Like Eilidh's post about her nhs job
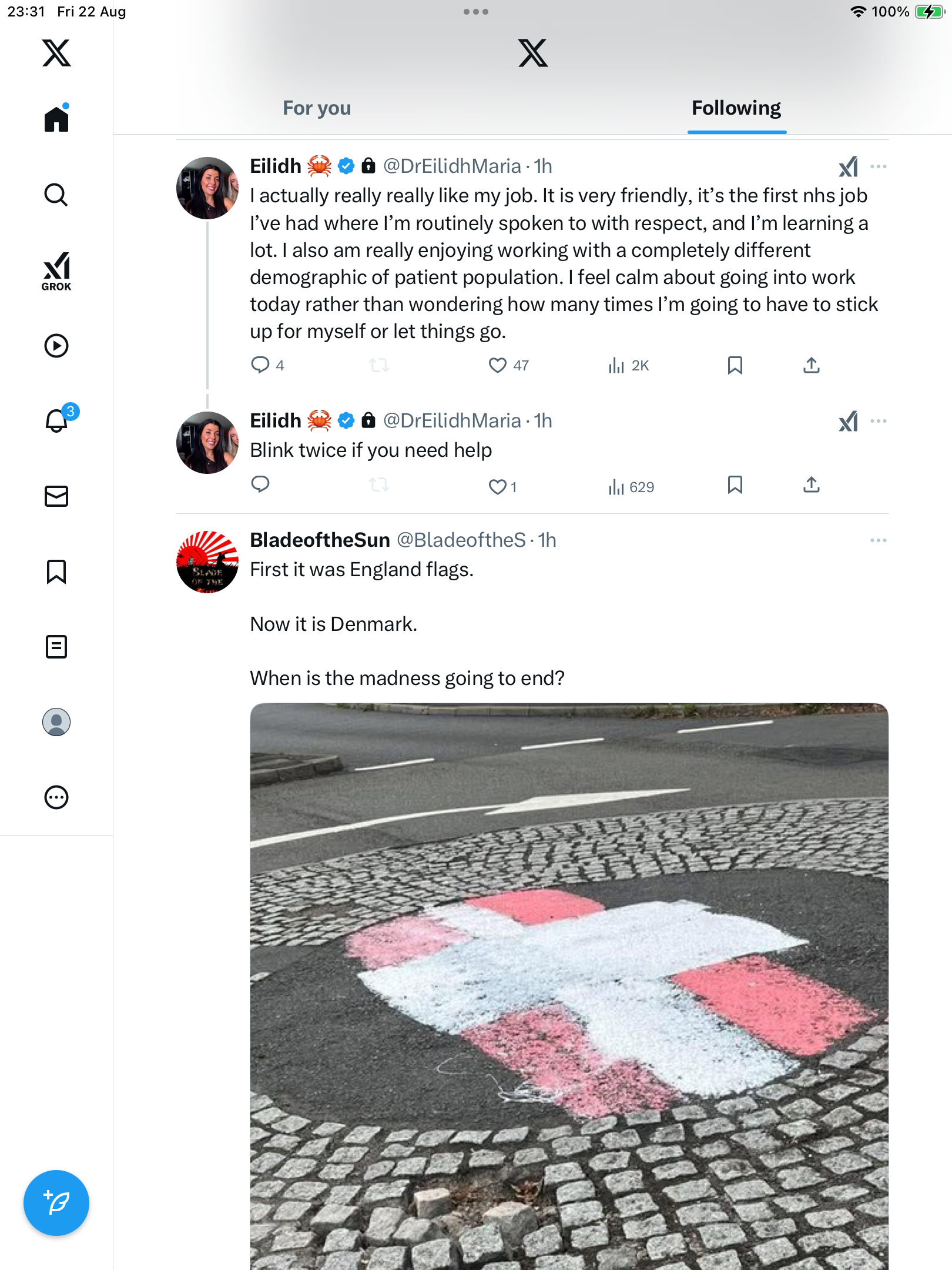Viewport: 952px width, 1270px height. point(498,366)
